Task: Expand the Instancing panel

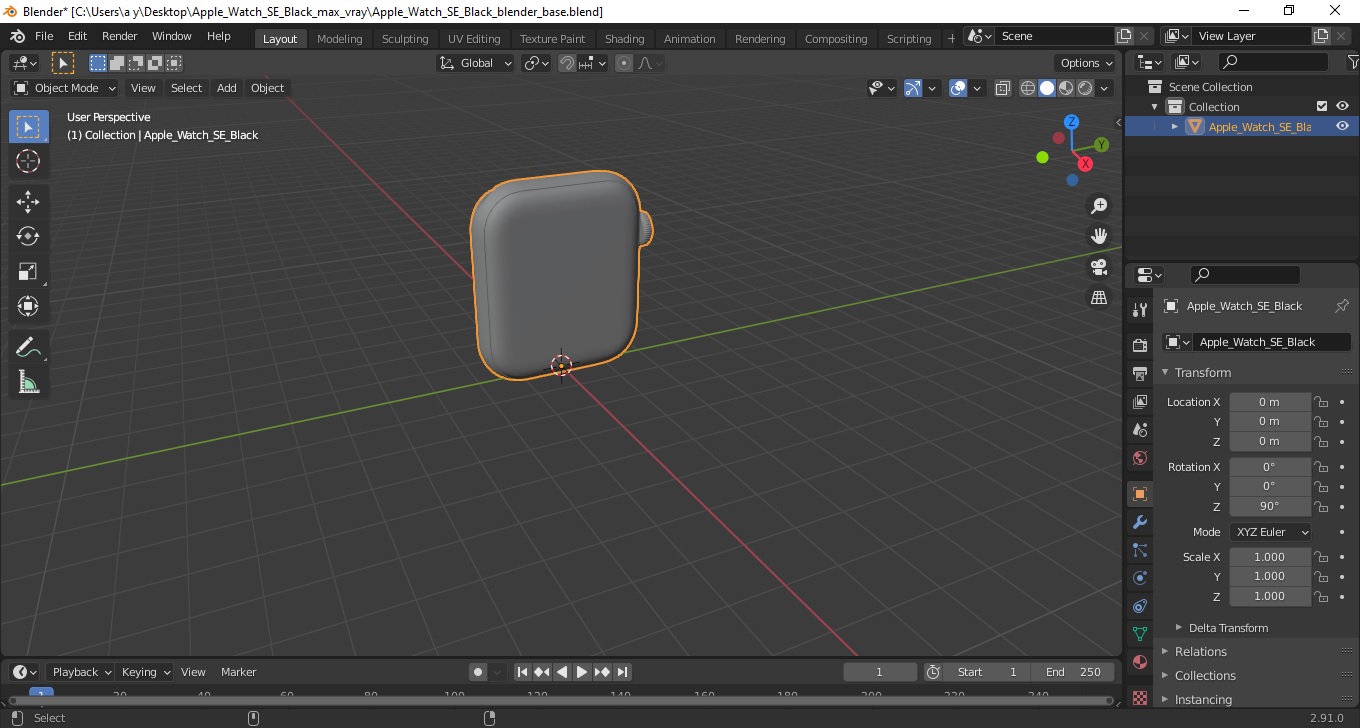Action: point(1203,699)
